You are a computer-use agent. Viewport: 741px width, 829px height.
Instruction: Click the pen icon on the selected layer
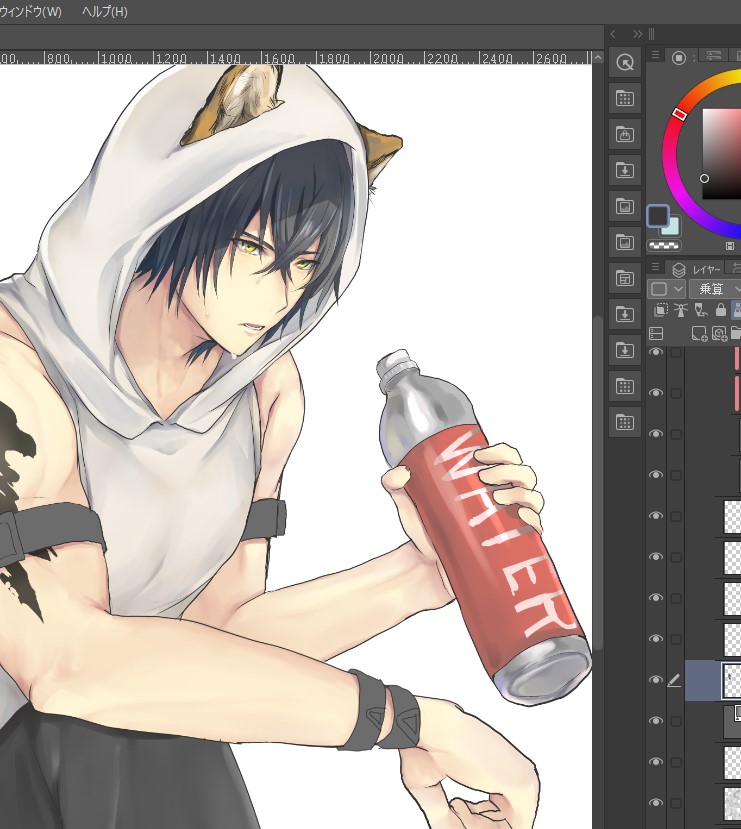tap(674, 681)
